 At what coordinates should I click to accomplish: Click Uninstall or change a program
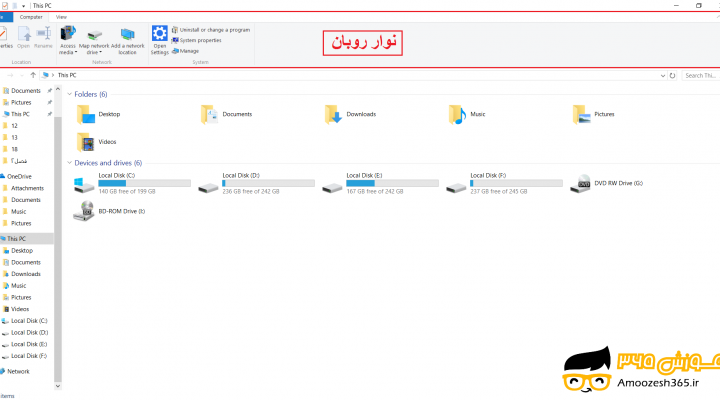tap(211, 30)
